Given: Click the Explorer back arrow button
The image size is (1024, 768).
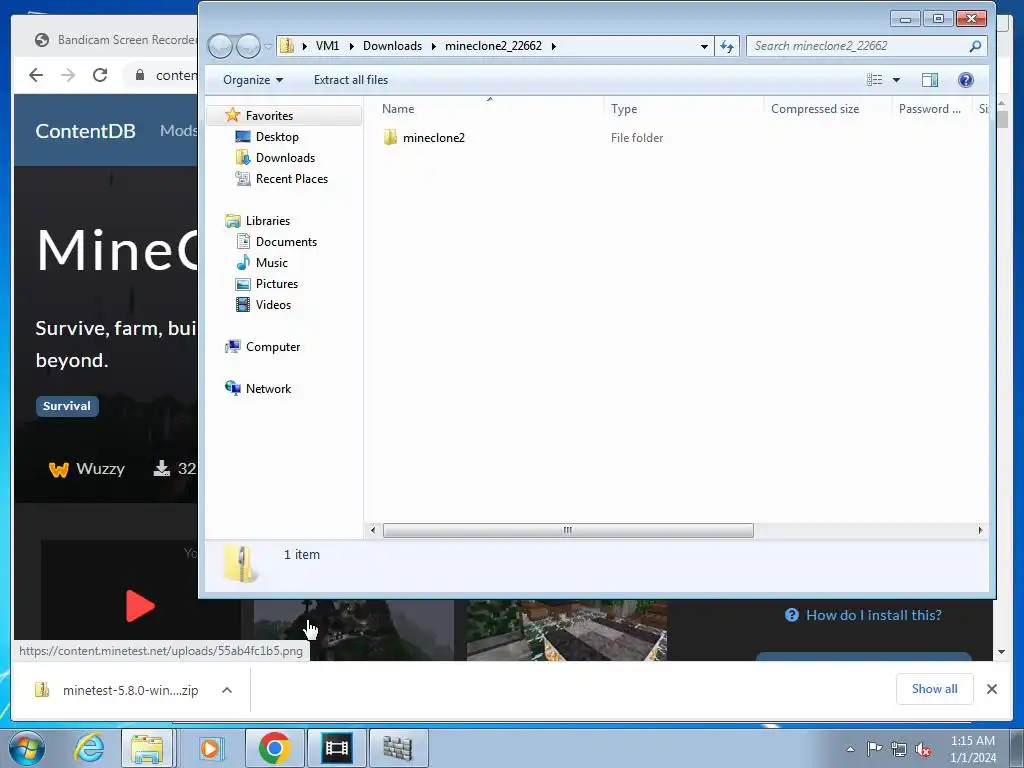Looking at the screenshot, I should point(220,46).
